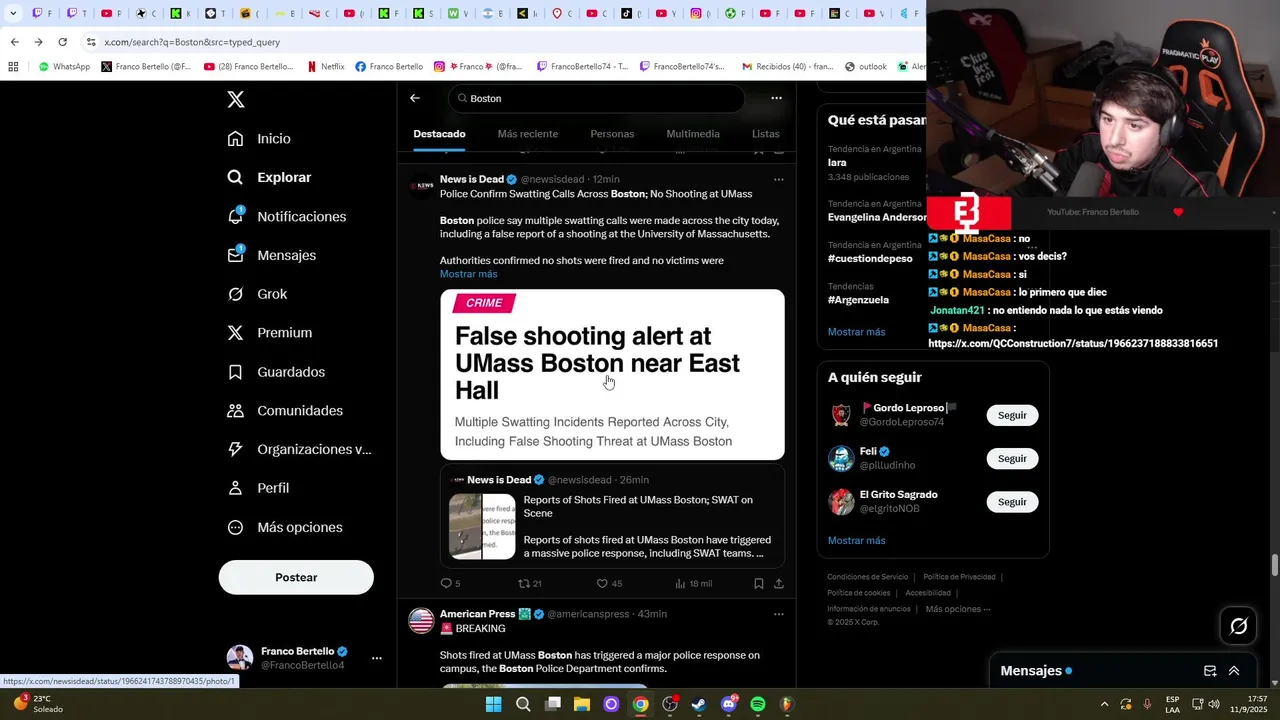Screen dimensions: 1280x720
Task: Open News is Dead tweet options menu
Action: tap(778, 180)
